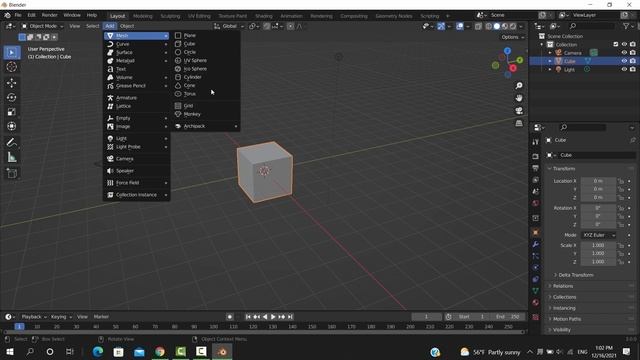Click the Scale Z value field
Viewport: 640px width, 360px height.
598,262
